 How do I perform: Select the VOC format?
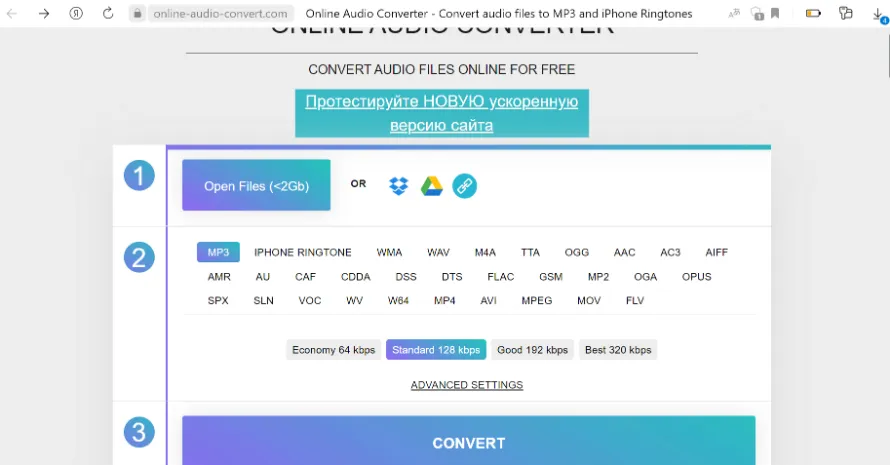[310, 300]
